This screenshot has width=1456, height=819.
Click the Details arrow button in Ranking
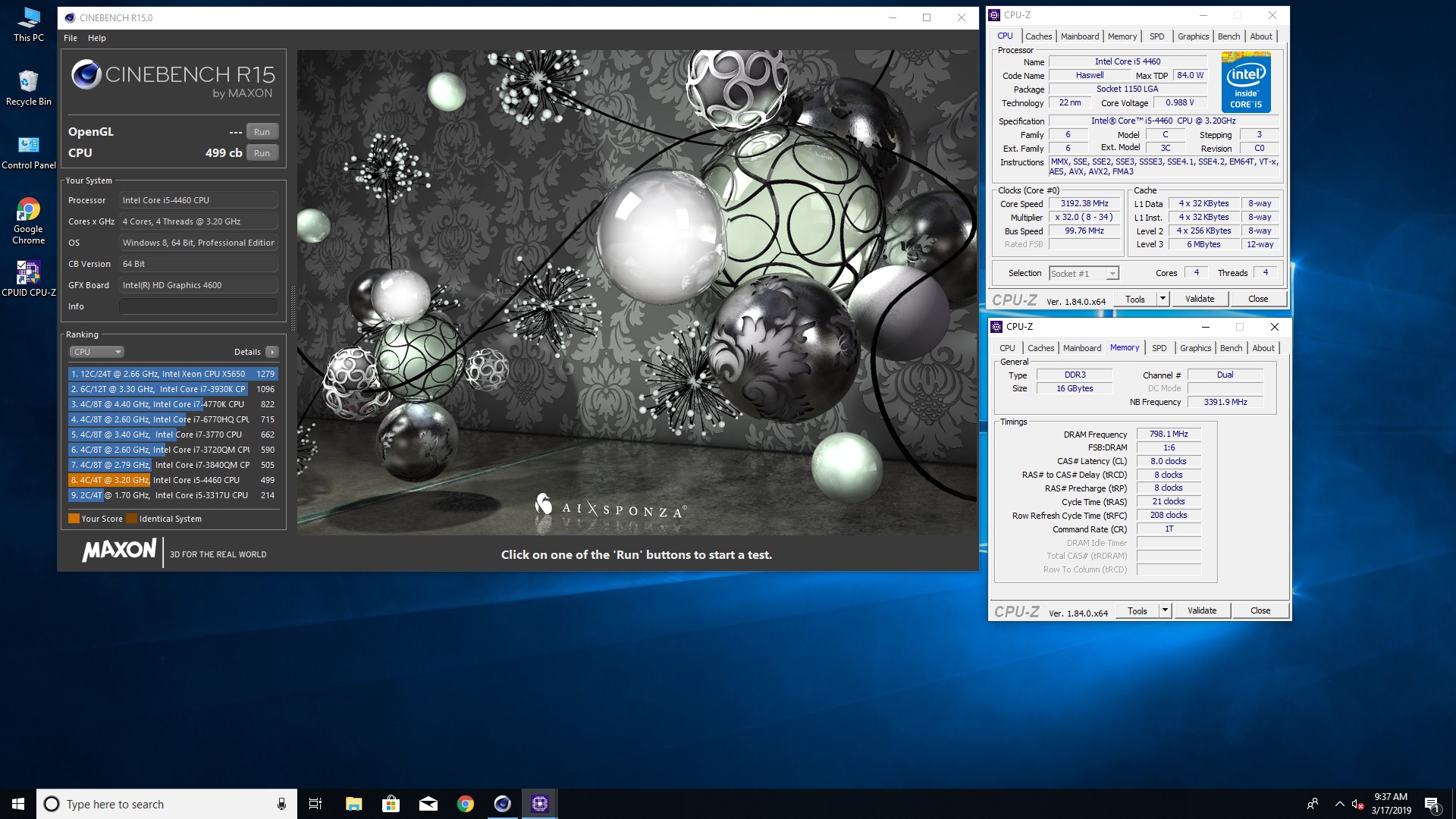tap(272, 352)
